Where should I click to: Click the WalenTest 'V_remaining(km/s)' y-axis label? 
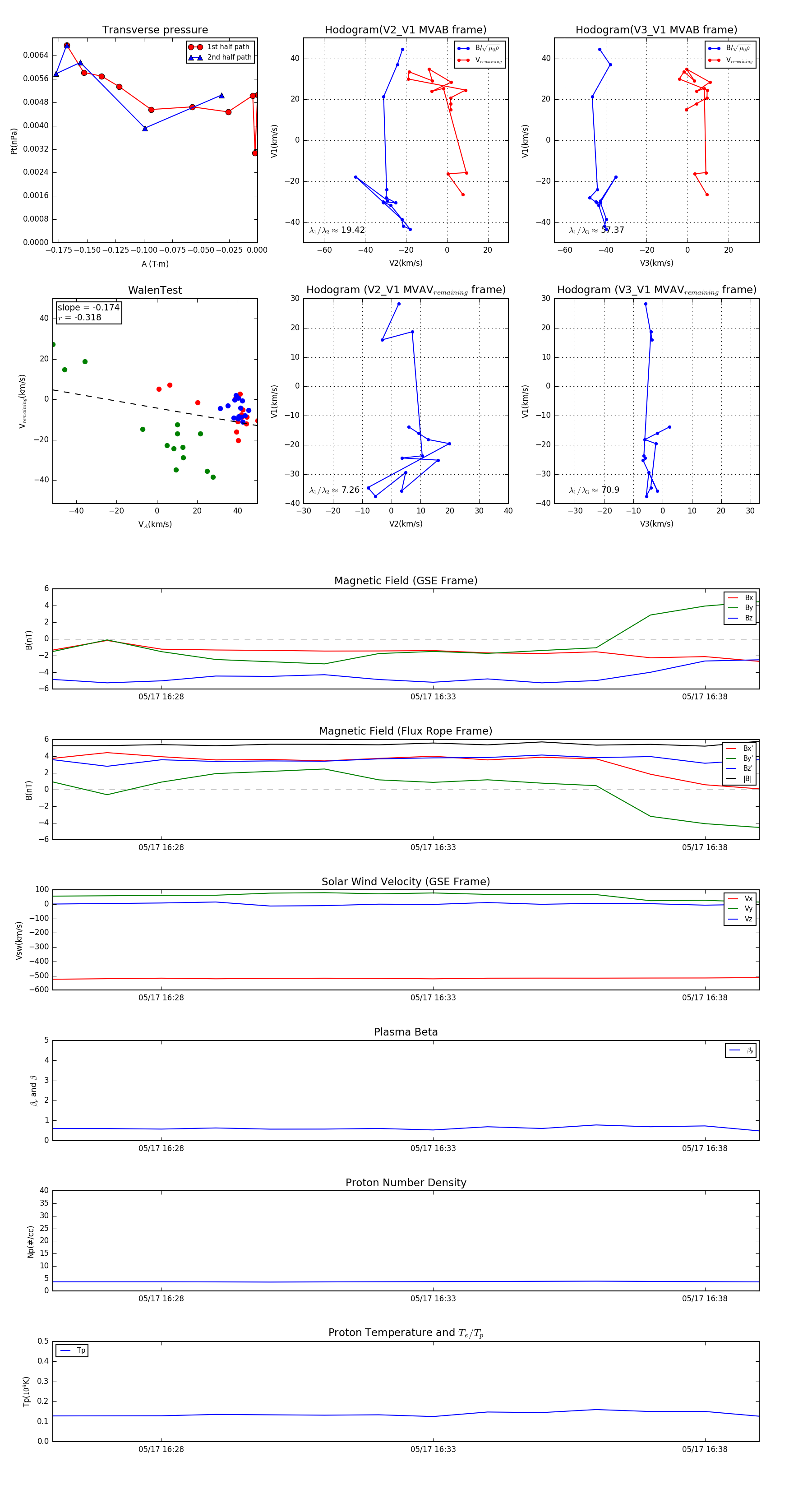(23, 401)
